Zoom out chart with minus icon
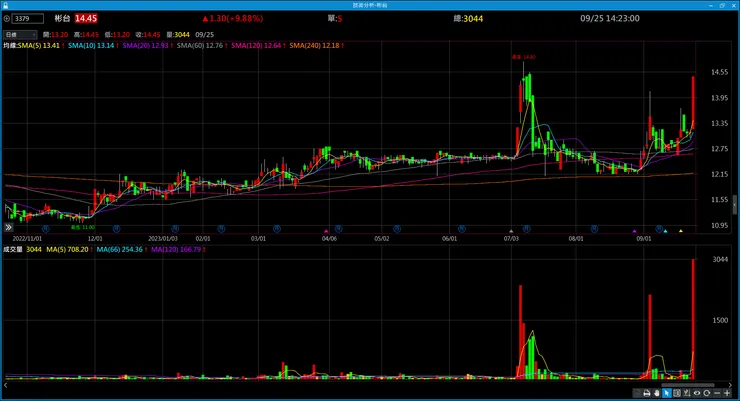Screen dimensions: 740x401 pos(717,393)
